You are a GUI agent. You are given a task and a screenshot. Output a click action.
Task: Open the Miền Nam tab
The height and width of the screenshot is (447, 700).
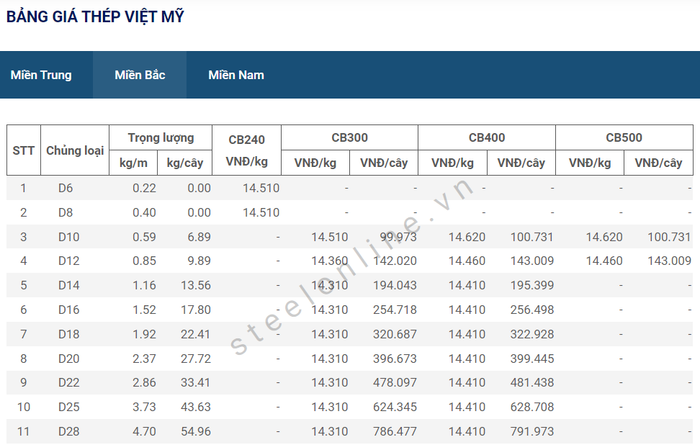(236, 75)
